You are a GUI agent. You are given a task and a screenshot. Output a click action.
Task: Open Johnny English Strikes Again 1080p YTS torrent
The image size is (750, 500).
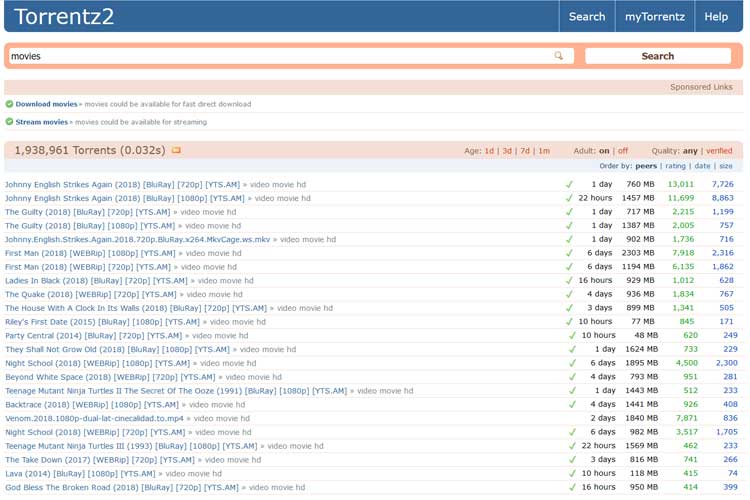click(124, 198)
